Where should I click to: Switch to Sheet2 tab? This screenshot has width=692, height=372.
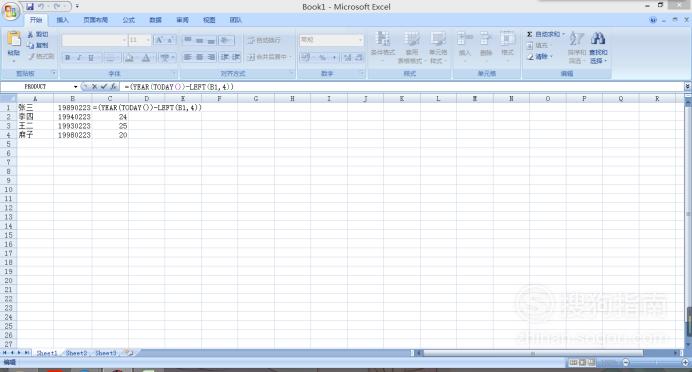pyautogui.click(x=76, y=353)
